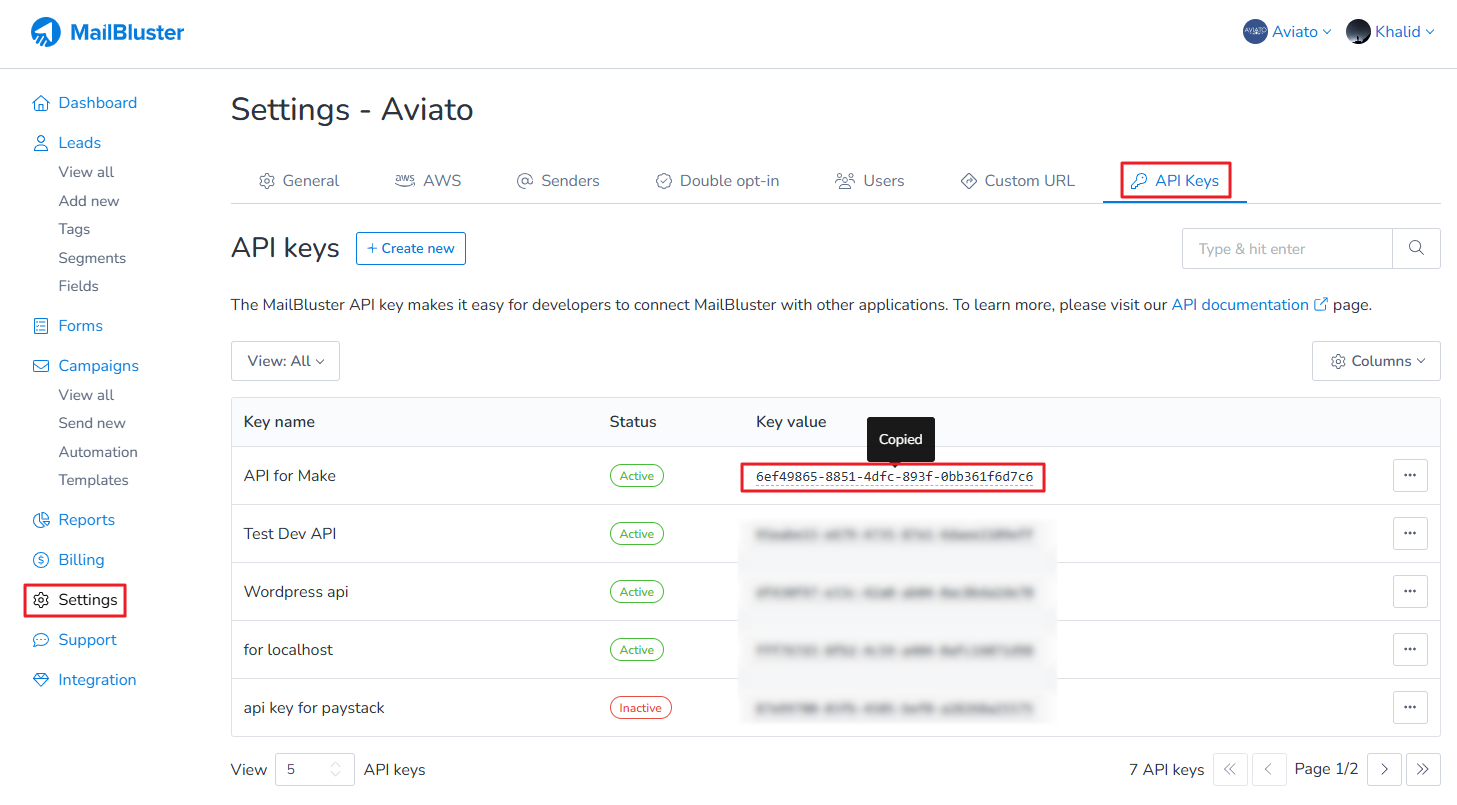Open three-dot menu for api key for paystack
The image size is (1457, 805).
1410,708
